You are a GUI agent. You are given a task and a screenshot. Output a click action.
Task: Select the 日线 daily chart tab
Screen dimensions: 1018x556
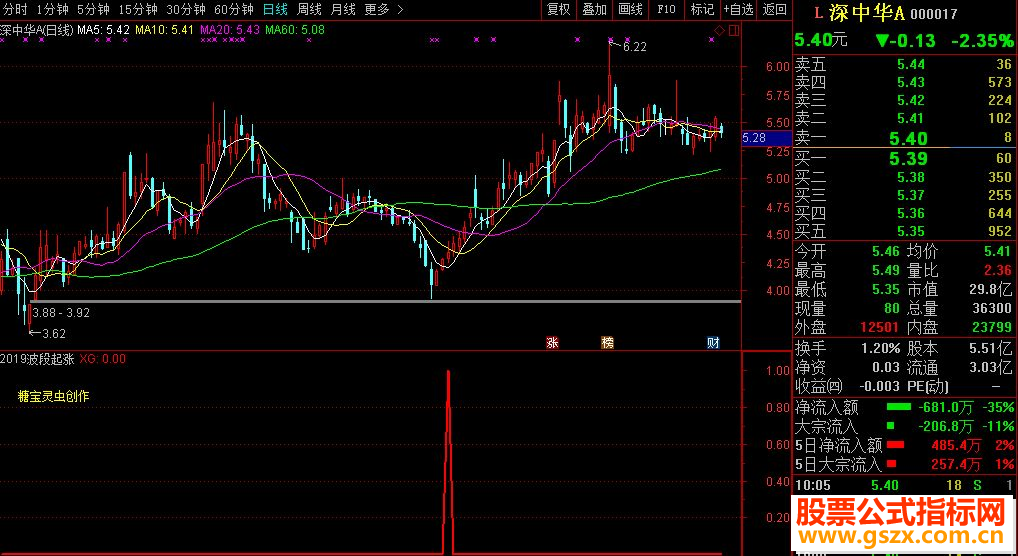pyautogui.click(x=275, y=9)
